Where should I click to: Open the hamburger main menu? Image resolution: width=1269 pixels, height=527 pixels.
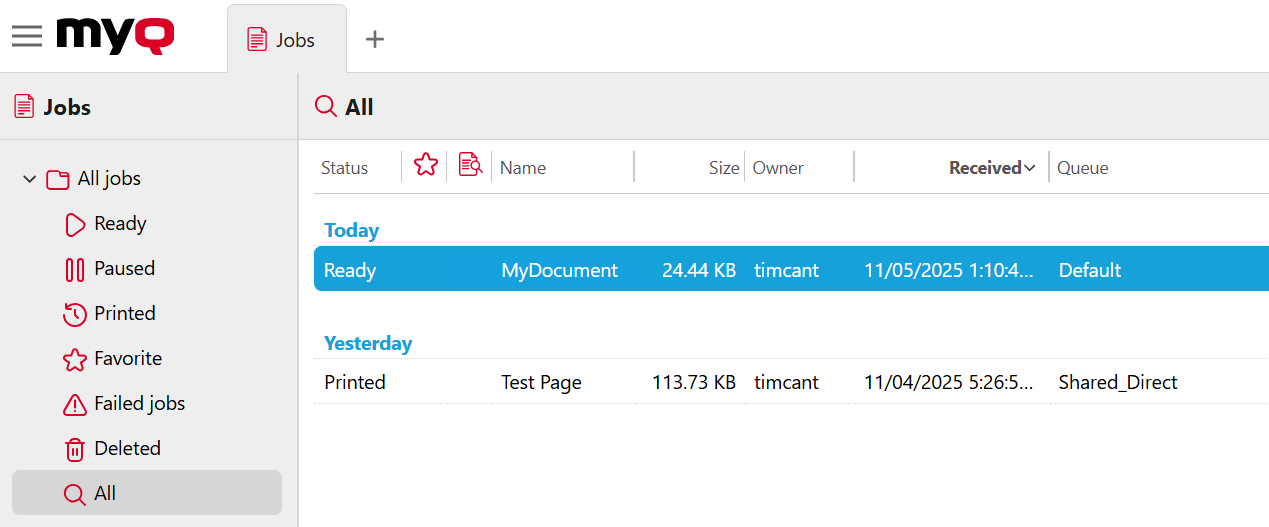pyautogui.click(x=27, y=37)
